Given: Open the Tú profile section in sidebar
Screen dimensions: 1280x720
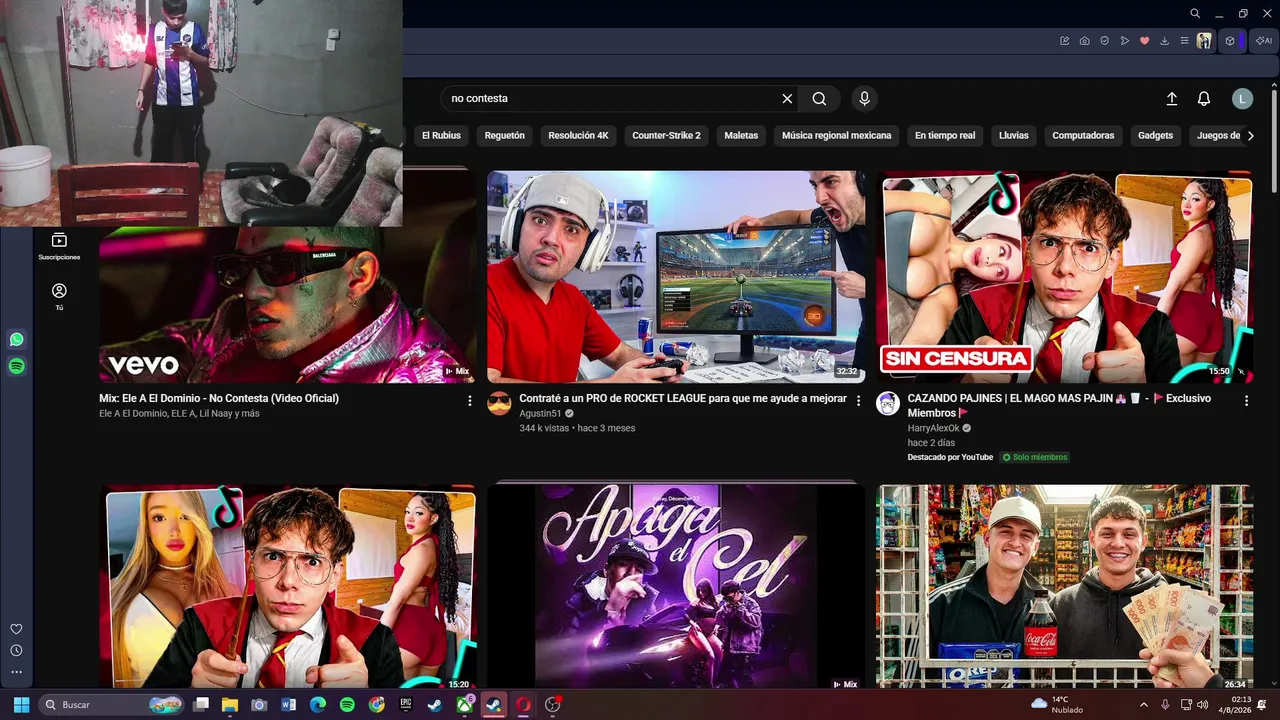Looking at the screenshot, I should pyautogui.click(x=59, y=296).
